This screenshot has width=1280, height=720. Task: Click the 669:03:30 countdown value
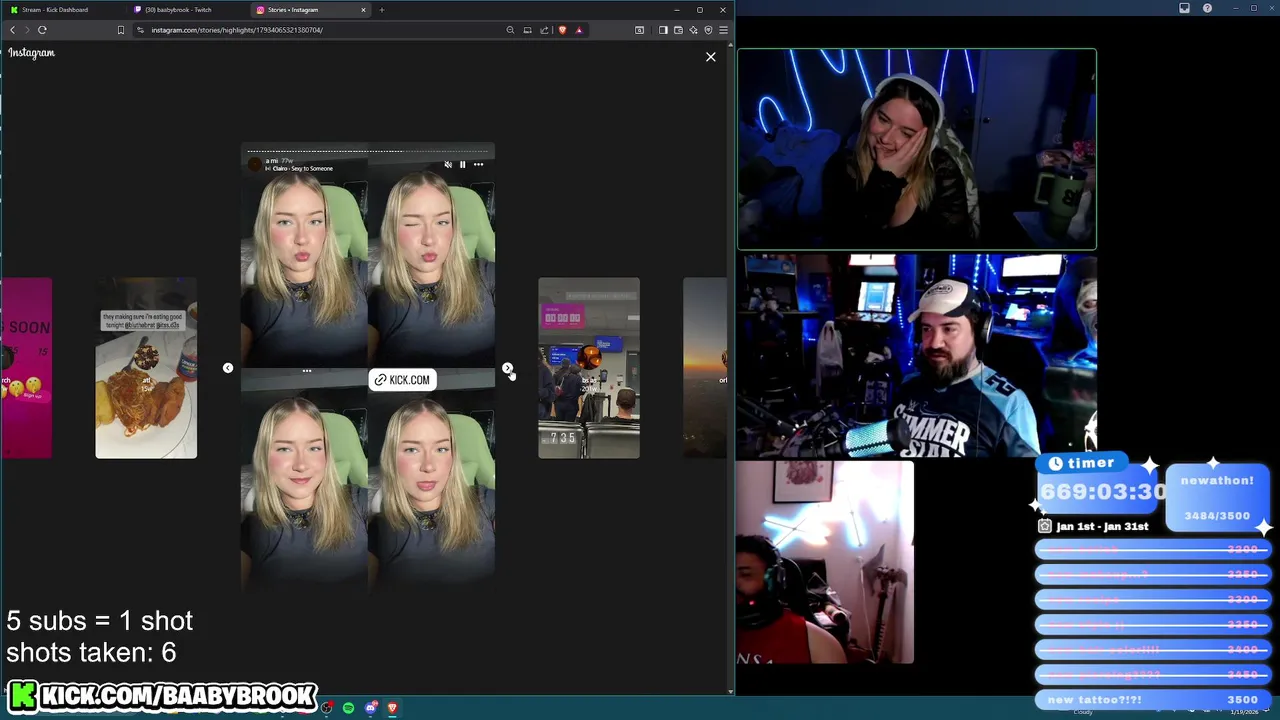[x=1103, y=492]
